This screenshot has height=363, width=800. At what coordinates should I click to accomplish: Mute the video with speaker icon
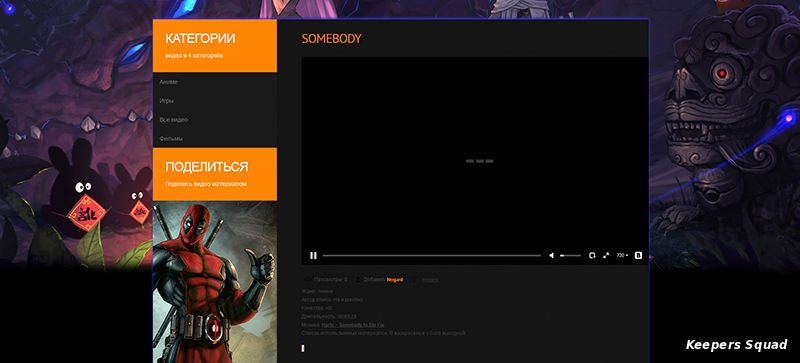click(x=551, y=255)
